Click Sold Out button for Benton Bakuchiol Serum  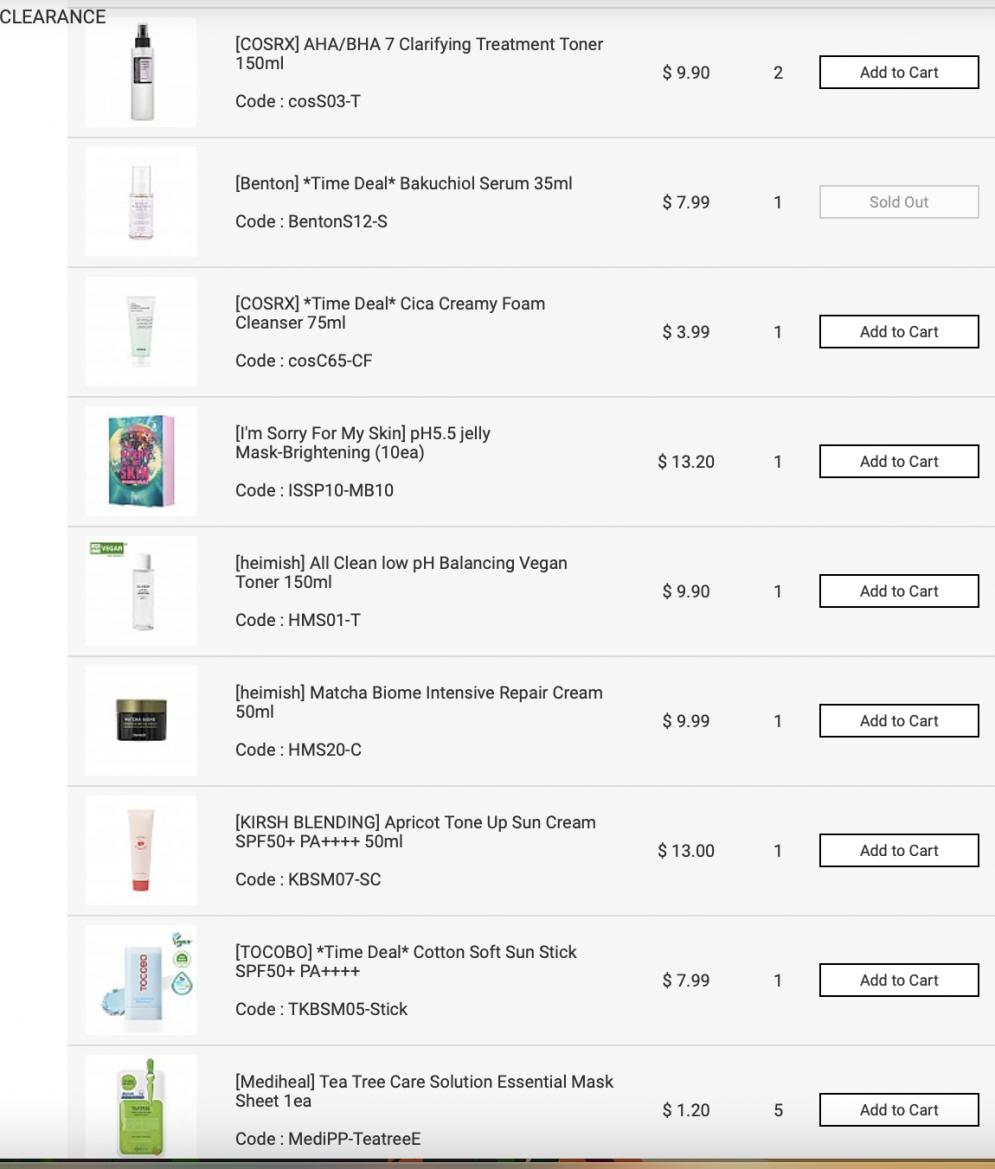(899, 202)
